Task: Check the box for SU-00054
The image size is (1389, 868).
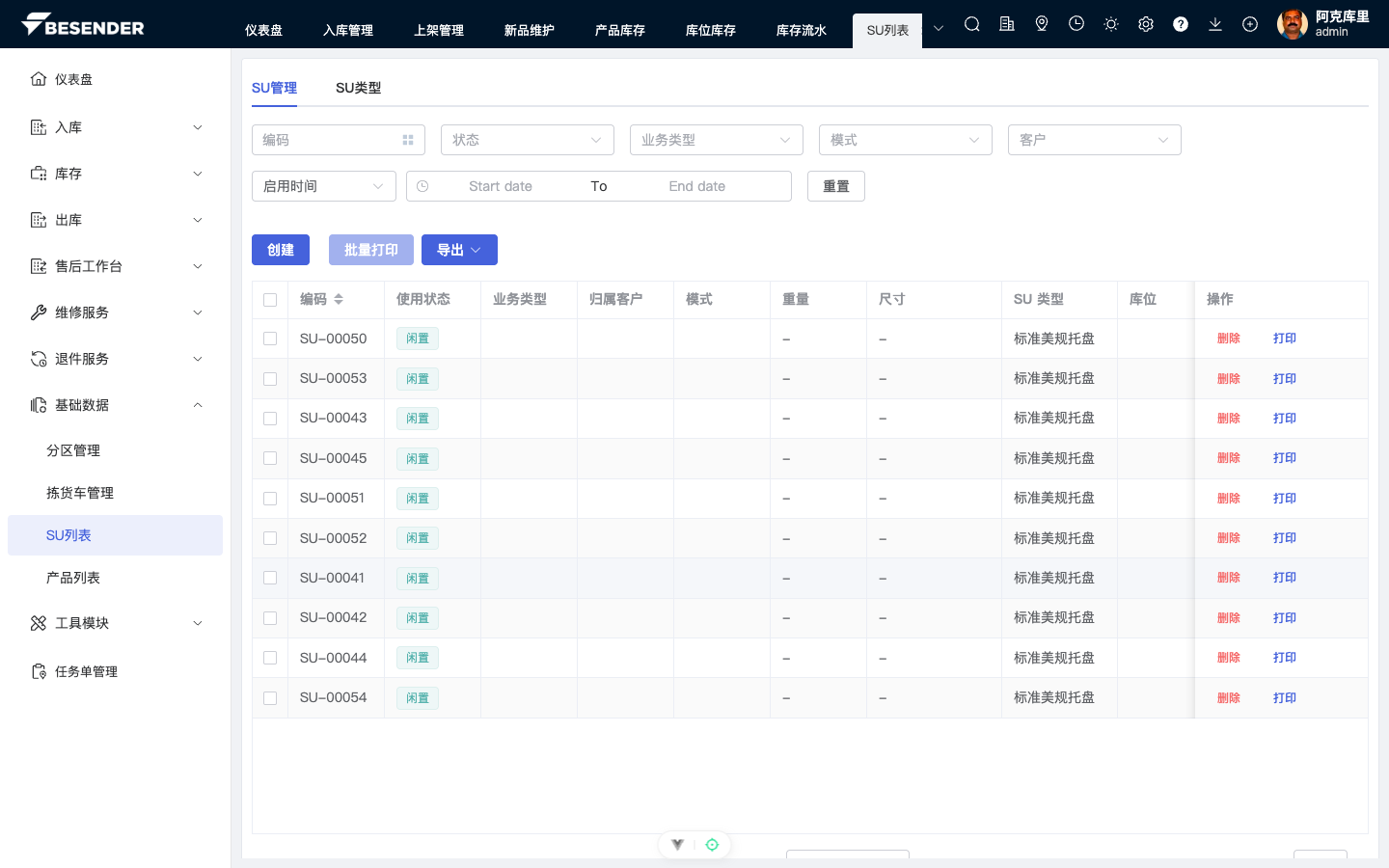Action: tap(270, 698)
